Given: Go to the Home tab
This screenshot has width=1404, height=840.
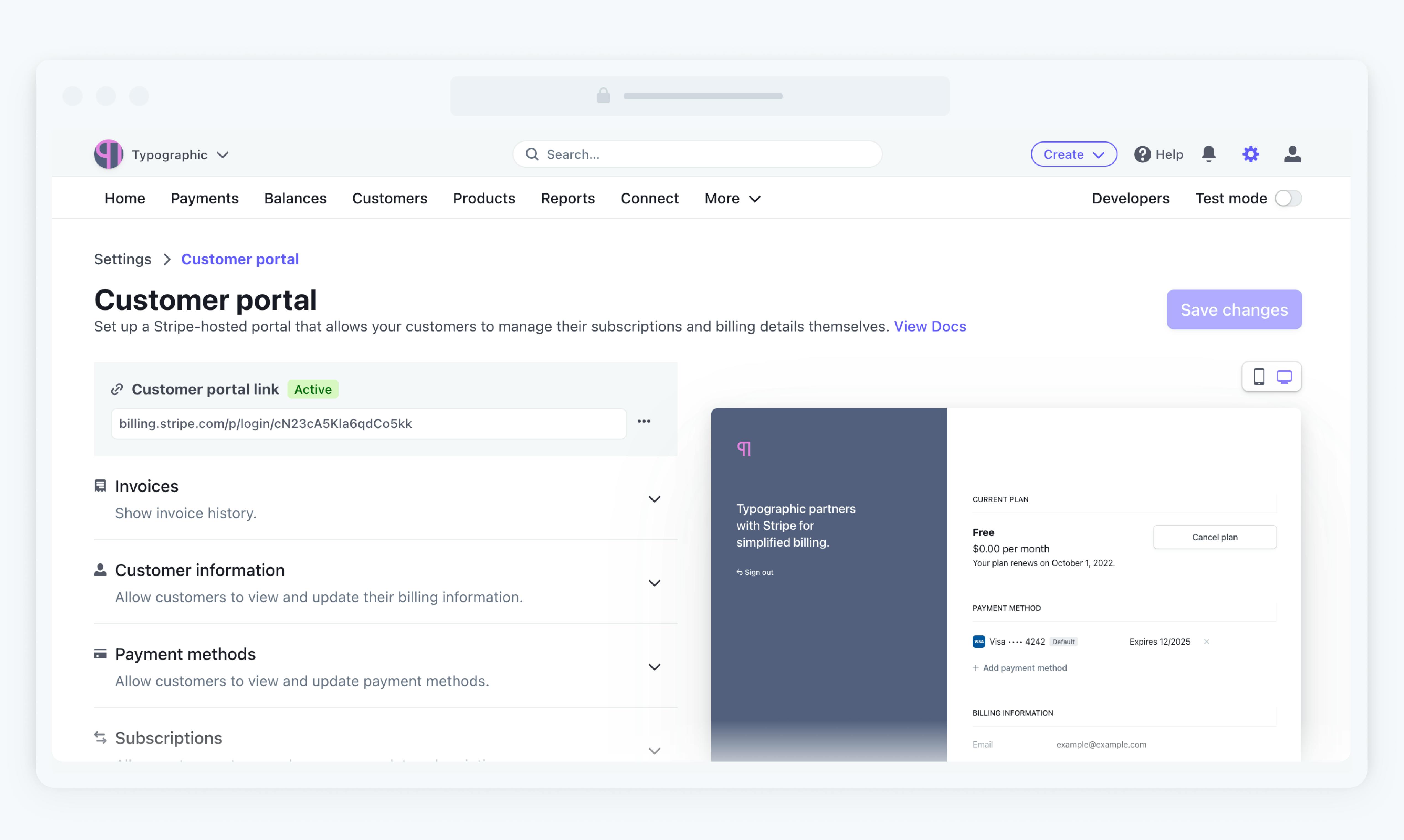Looking at the screenshot, I should (x=125, y=198).
